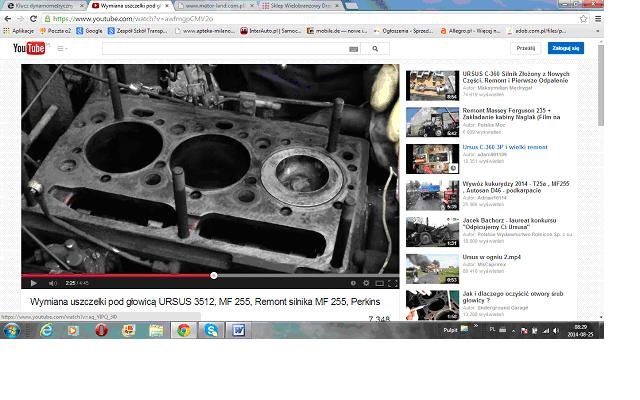This screenshot has width=640, height=400.
Task: Click the 'Prześlij' upload button
Action: click(525, 48)
